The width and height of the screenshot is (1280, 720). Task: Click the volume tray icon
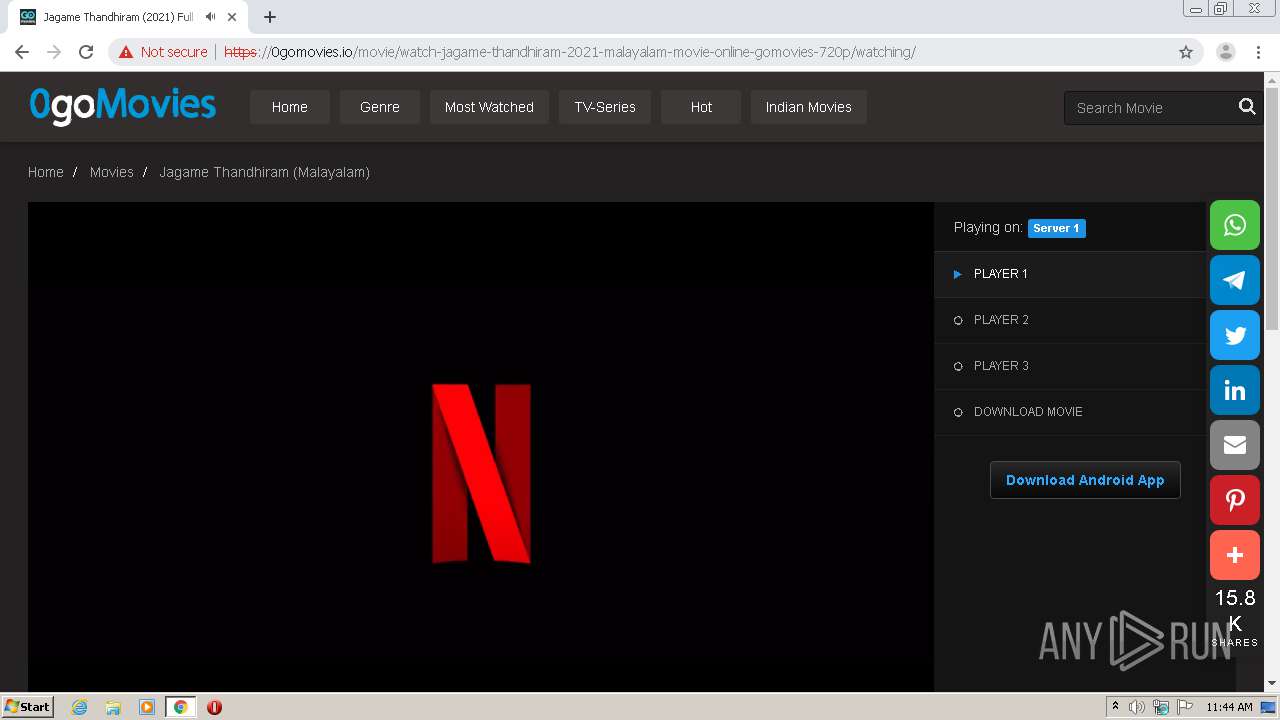pos(1137,707)
